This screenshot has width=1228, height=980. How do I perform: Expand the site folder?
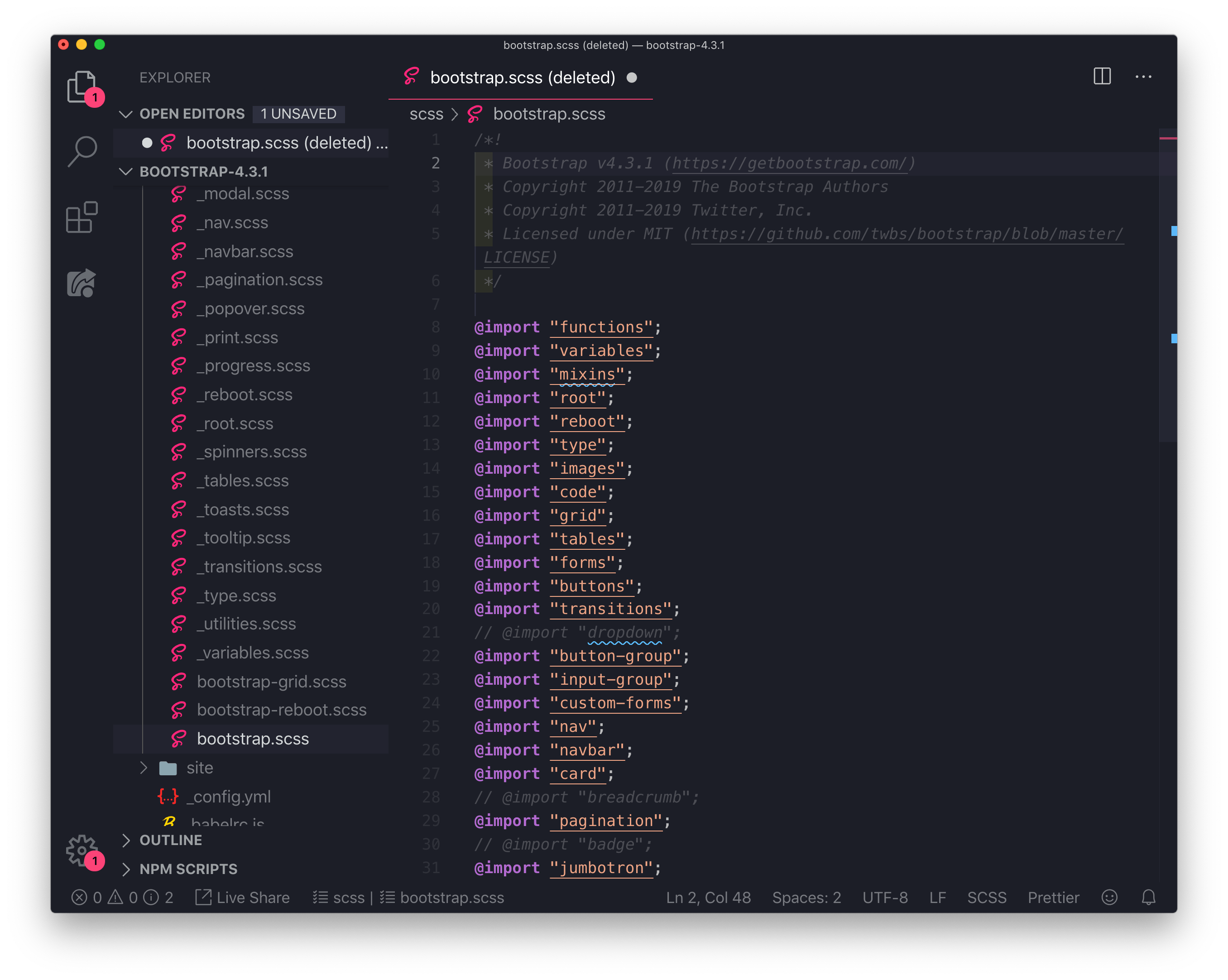(144, 768)
